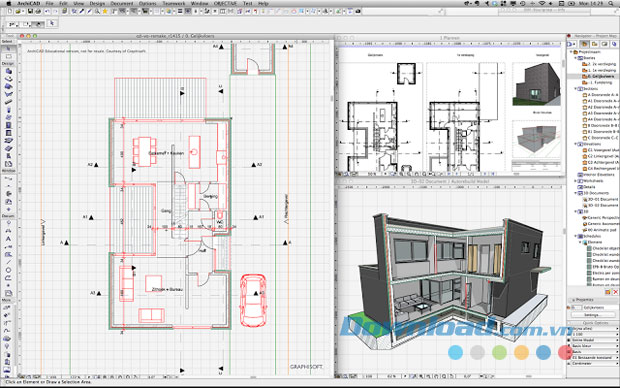Select the Wall tool in Design toolbox
Screen dimensions: 620x388
point(8,71)
